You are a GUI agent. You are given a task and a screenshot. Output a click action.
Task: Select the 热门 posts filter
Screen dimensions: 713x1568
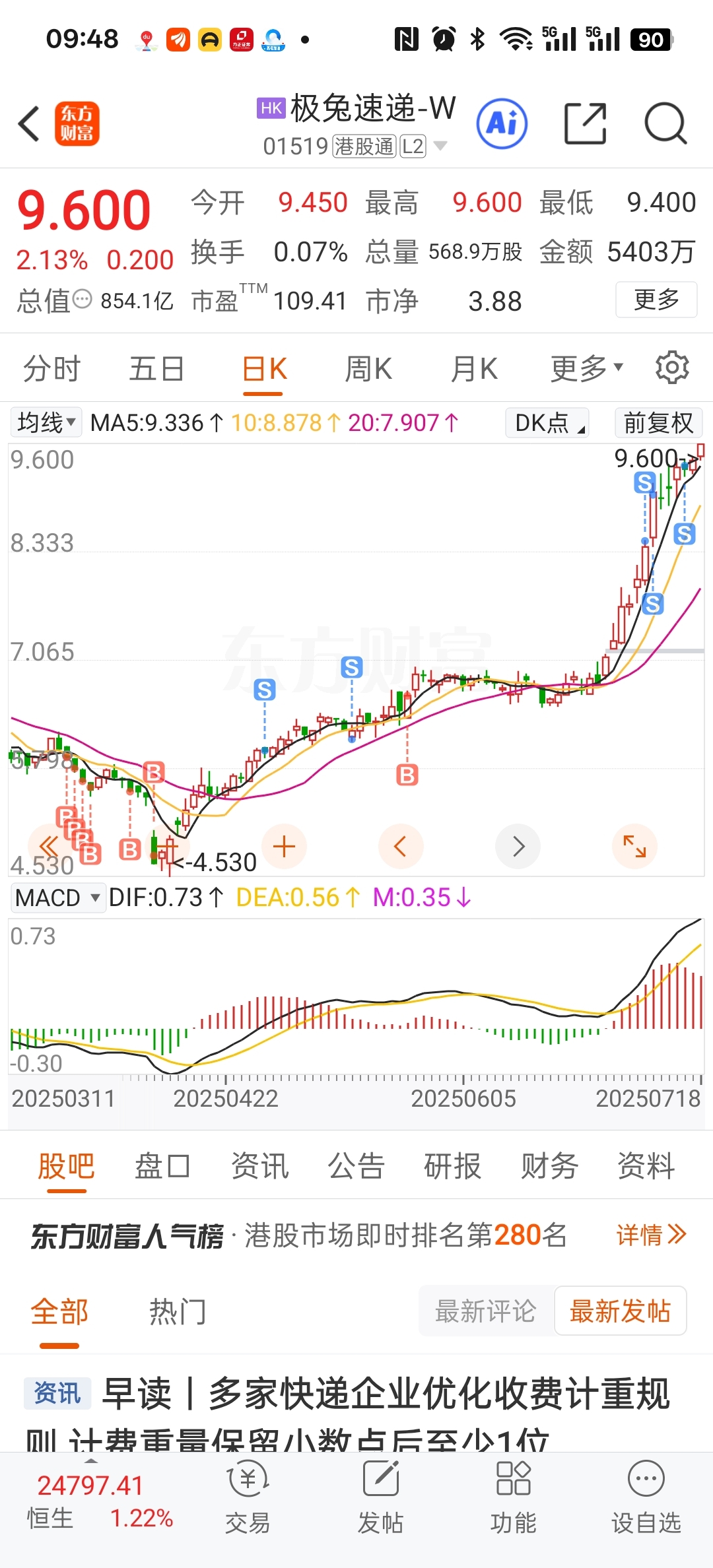178,1311
